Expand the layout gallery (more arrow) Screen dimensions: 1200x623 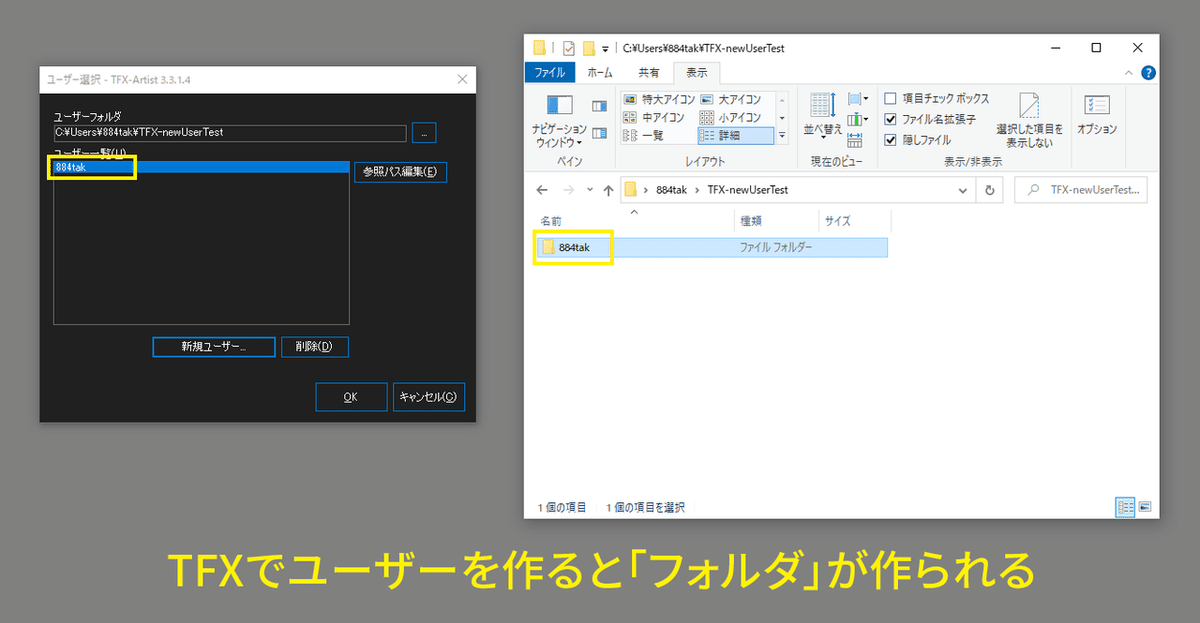782,136
